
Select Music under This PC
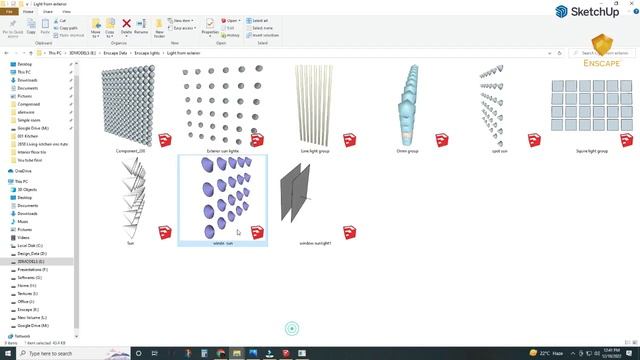pyautogui.click(x=22, y=221)
